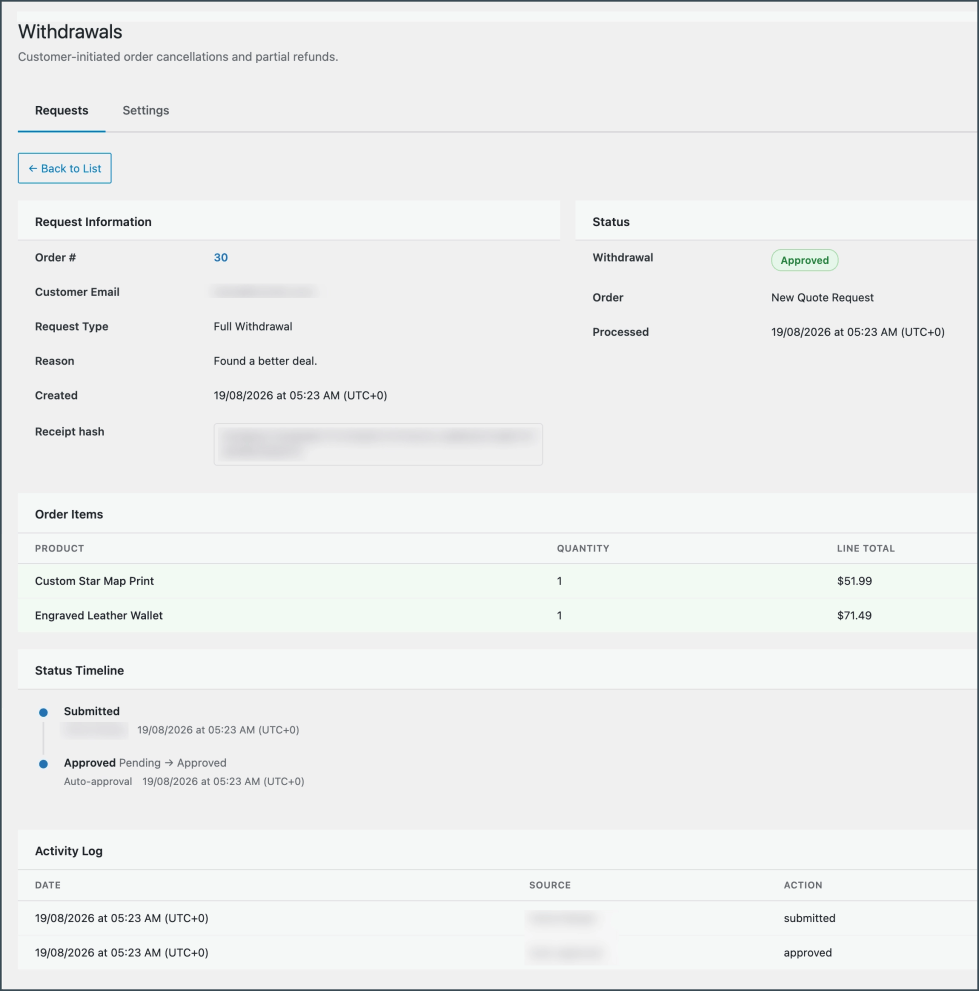The image size is (979, 991).
Task: Click the 'approved' action in Activity Log
Action: [x=808, y=953]
